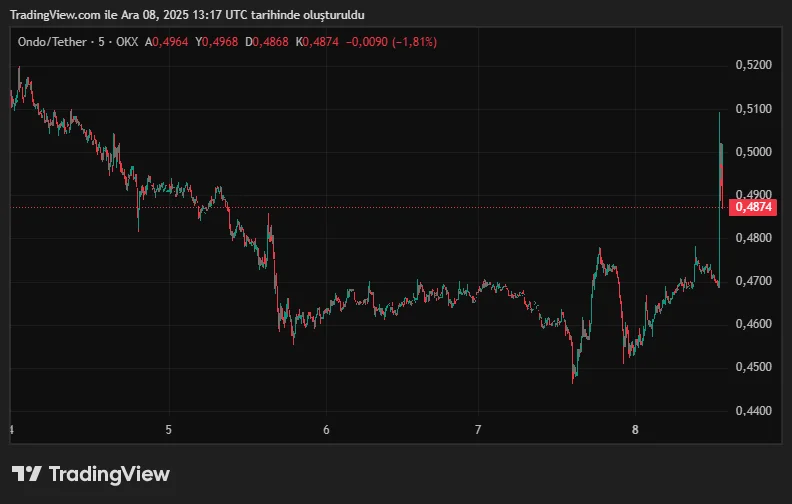Click the TradingView logo icon
Image resolution: width=792 pixels, height=504 pixels.
click(x=26, y=474)
